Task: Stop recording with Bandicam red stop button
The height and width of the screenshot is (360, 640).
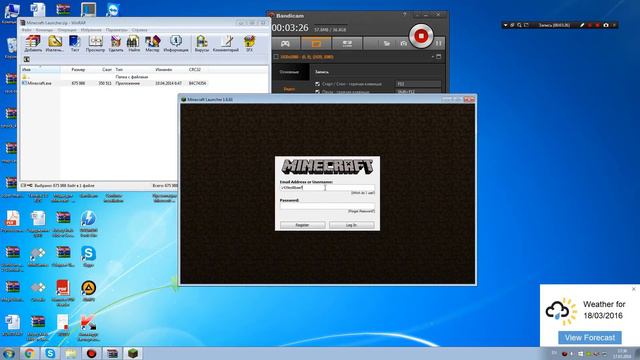Action: (421, 36)
